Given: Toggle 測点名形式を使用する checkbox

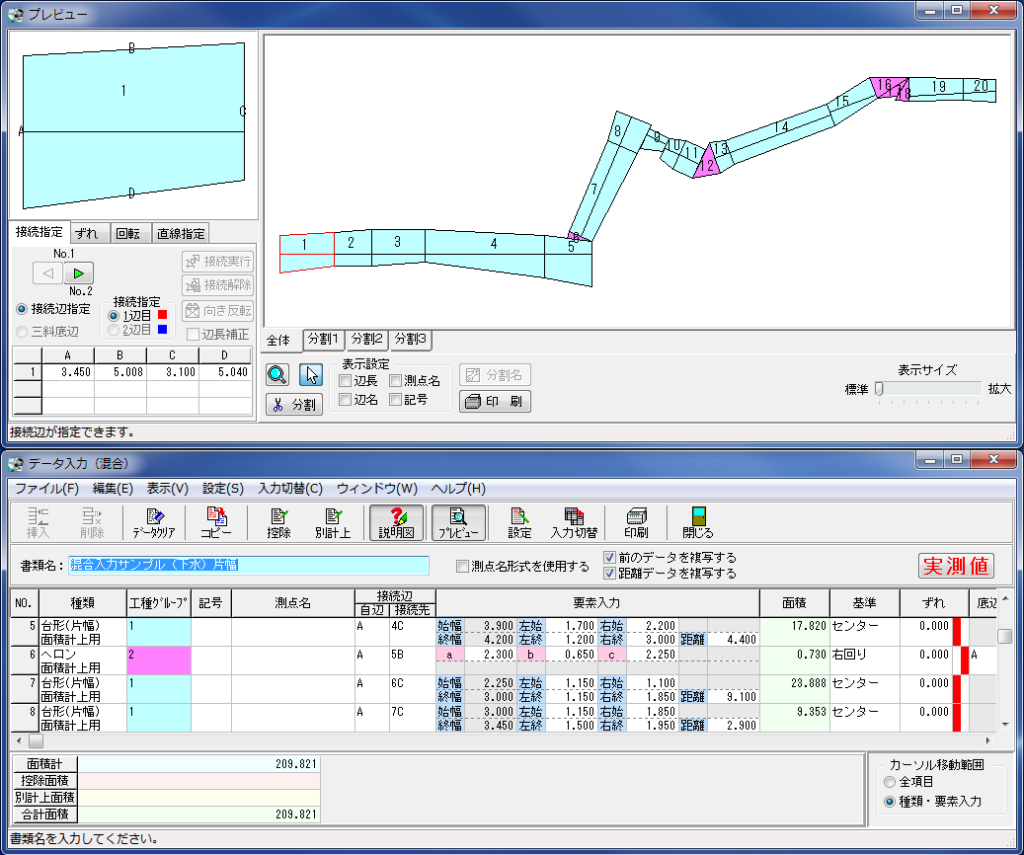Looking at the screenshot, I should click(x=462, y=567).
